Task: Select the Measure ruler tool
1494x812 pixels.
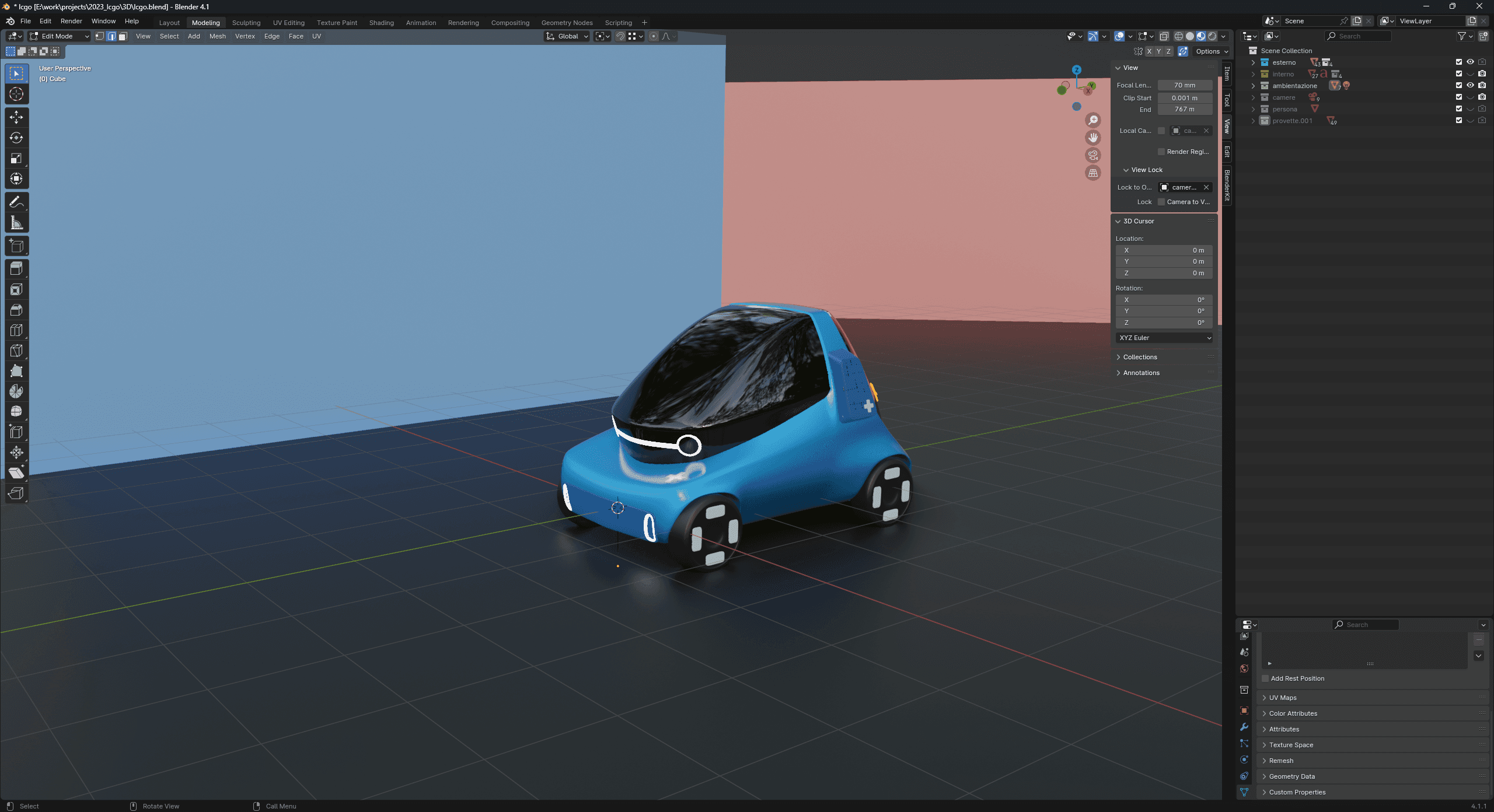Action: point(16,222)
